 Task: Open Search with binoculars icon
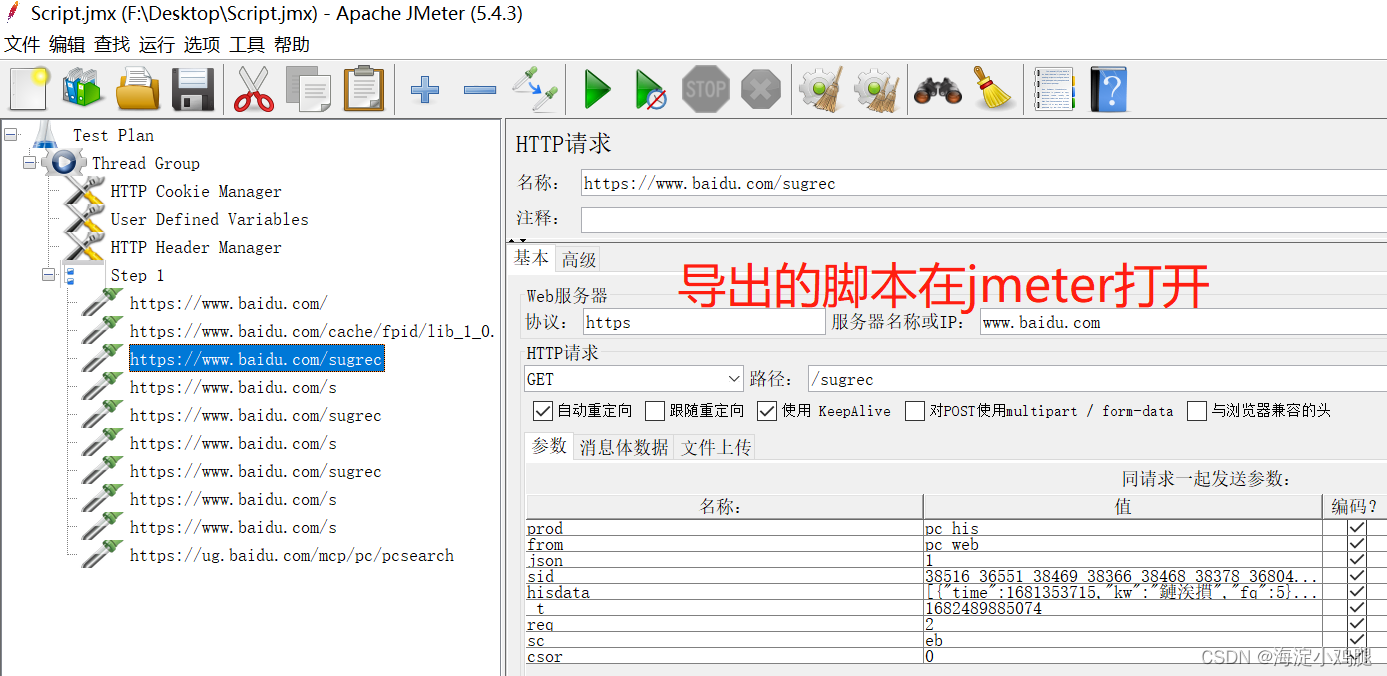pos(938,90)
